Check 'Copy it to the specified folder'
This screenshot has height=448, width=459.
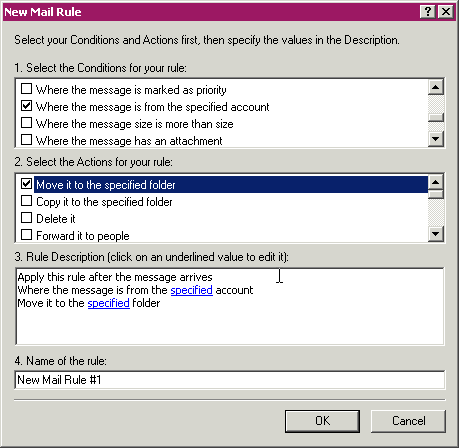point(26,201)
